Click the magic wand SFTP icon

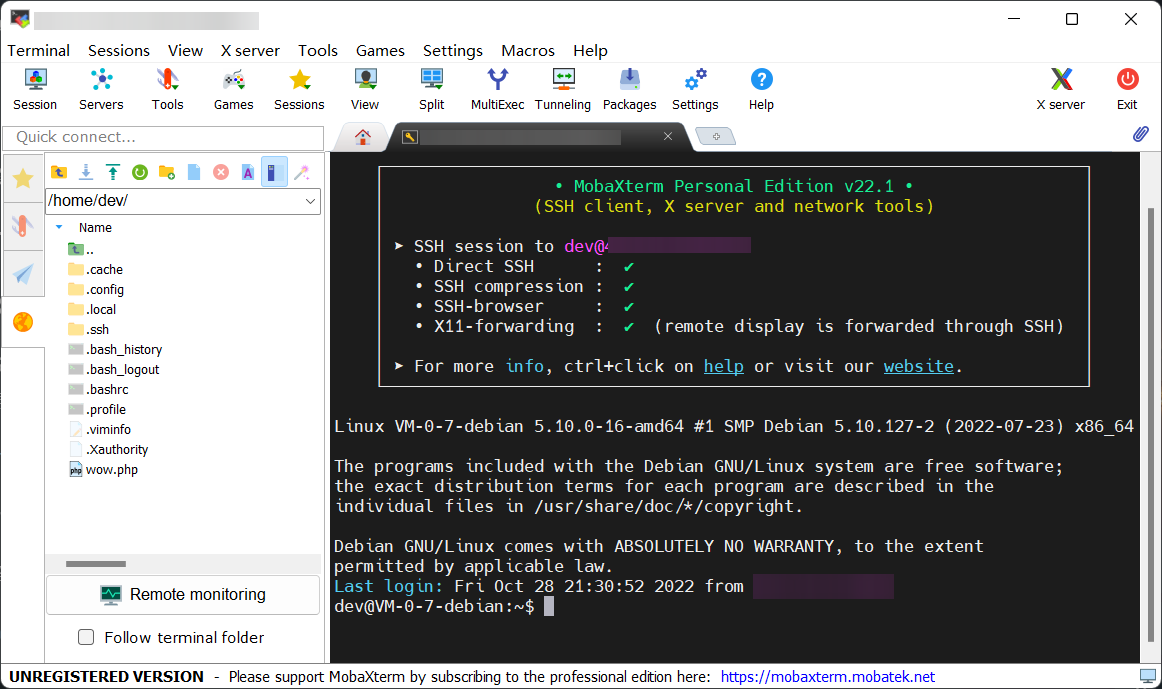click(302, 173)
